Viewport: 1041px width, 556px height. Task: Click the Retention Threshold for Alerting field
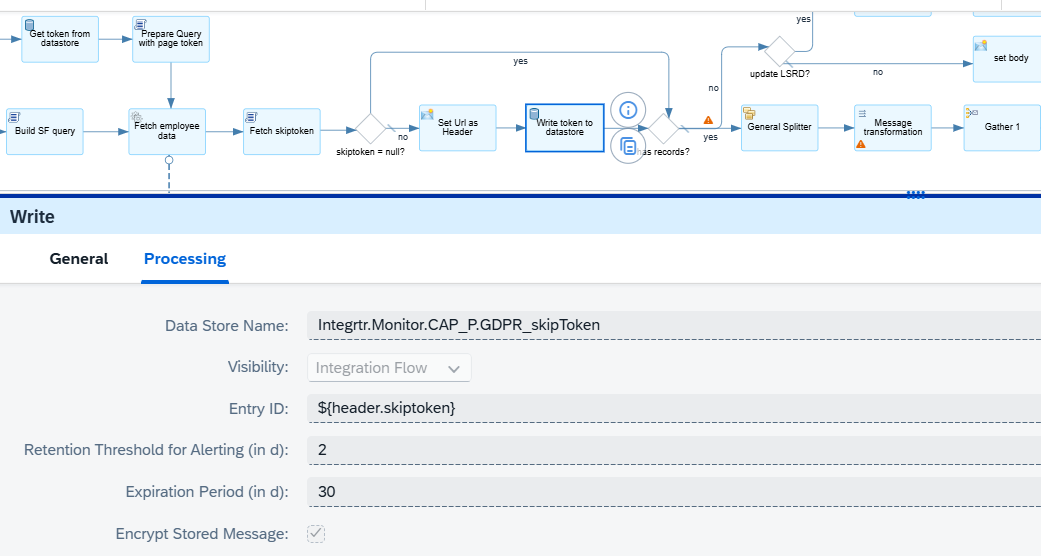coord(674,450)
